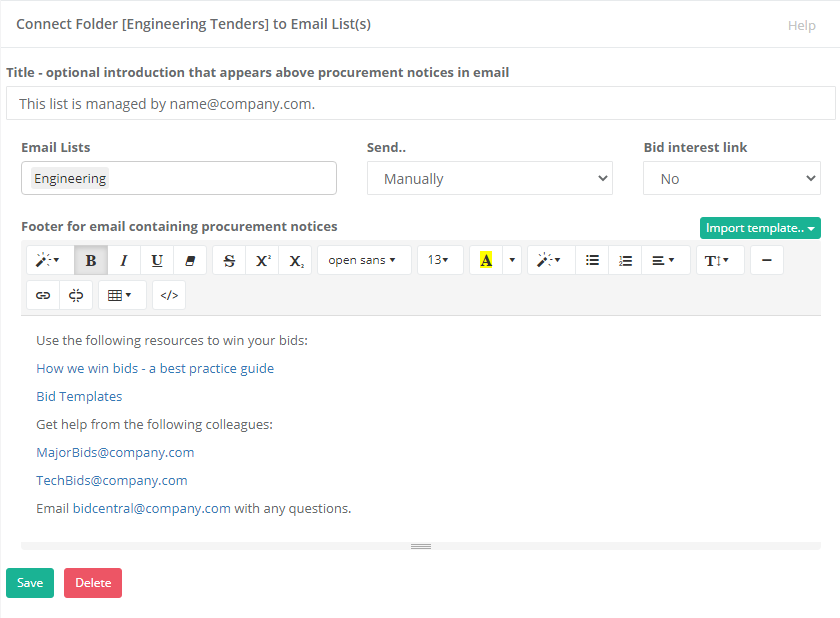The height and width of the screenshot is (618, 840).
Task: Insert an ordered numbered list
Action: click(x=625, y=260)
